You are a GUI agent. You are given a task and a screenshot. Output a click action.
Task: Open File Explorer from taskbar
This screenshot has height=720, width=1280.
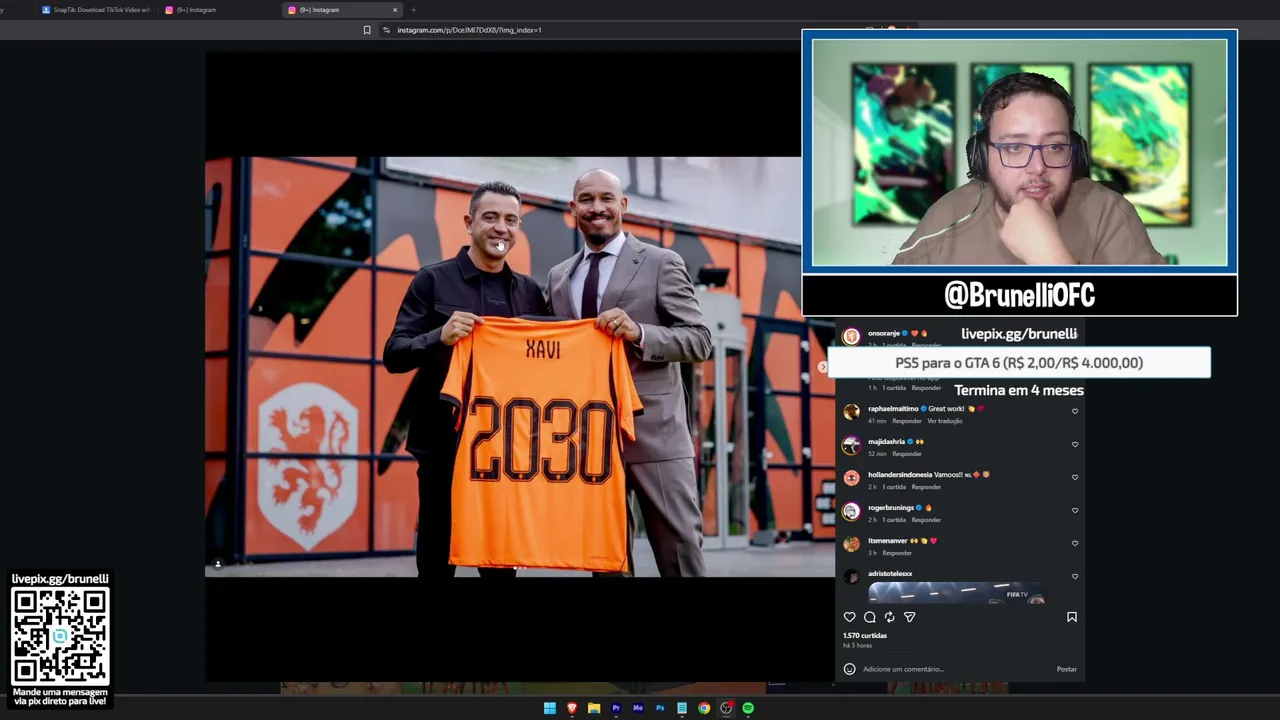pos(594,708)
